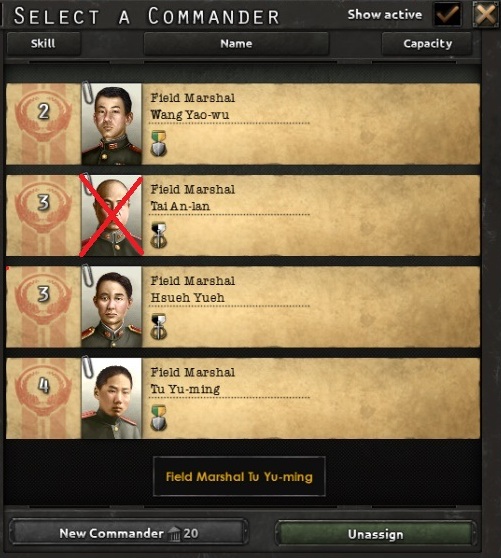Click the political power icon on New Commander
501x558 pixels.
coord(174,534)
